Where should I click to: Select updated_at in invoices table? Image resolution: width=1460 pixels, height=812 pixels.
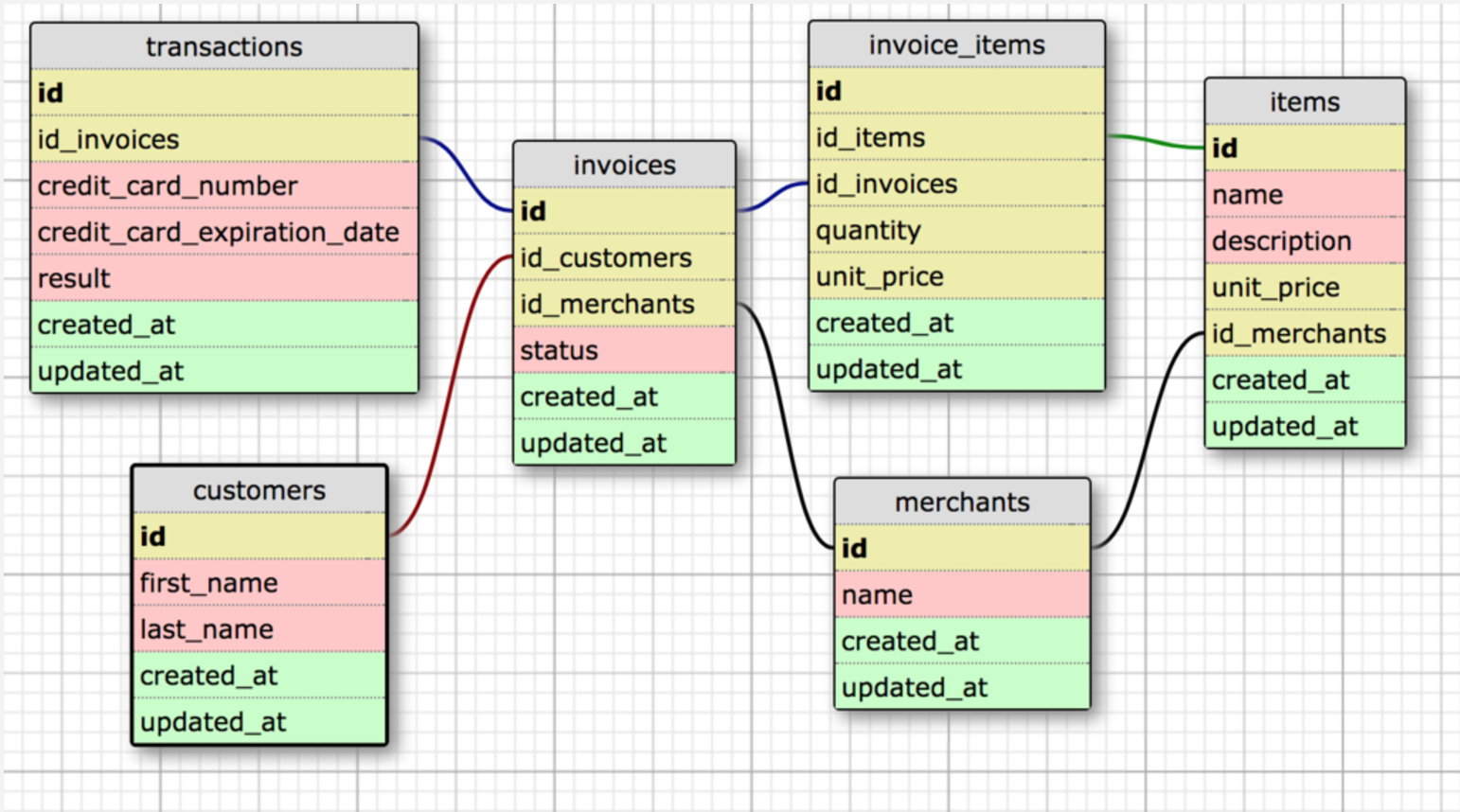624,443
